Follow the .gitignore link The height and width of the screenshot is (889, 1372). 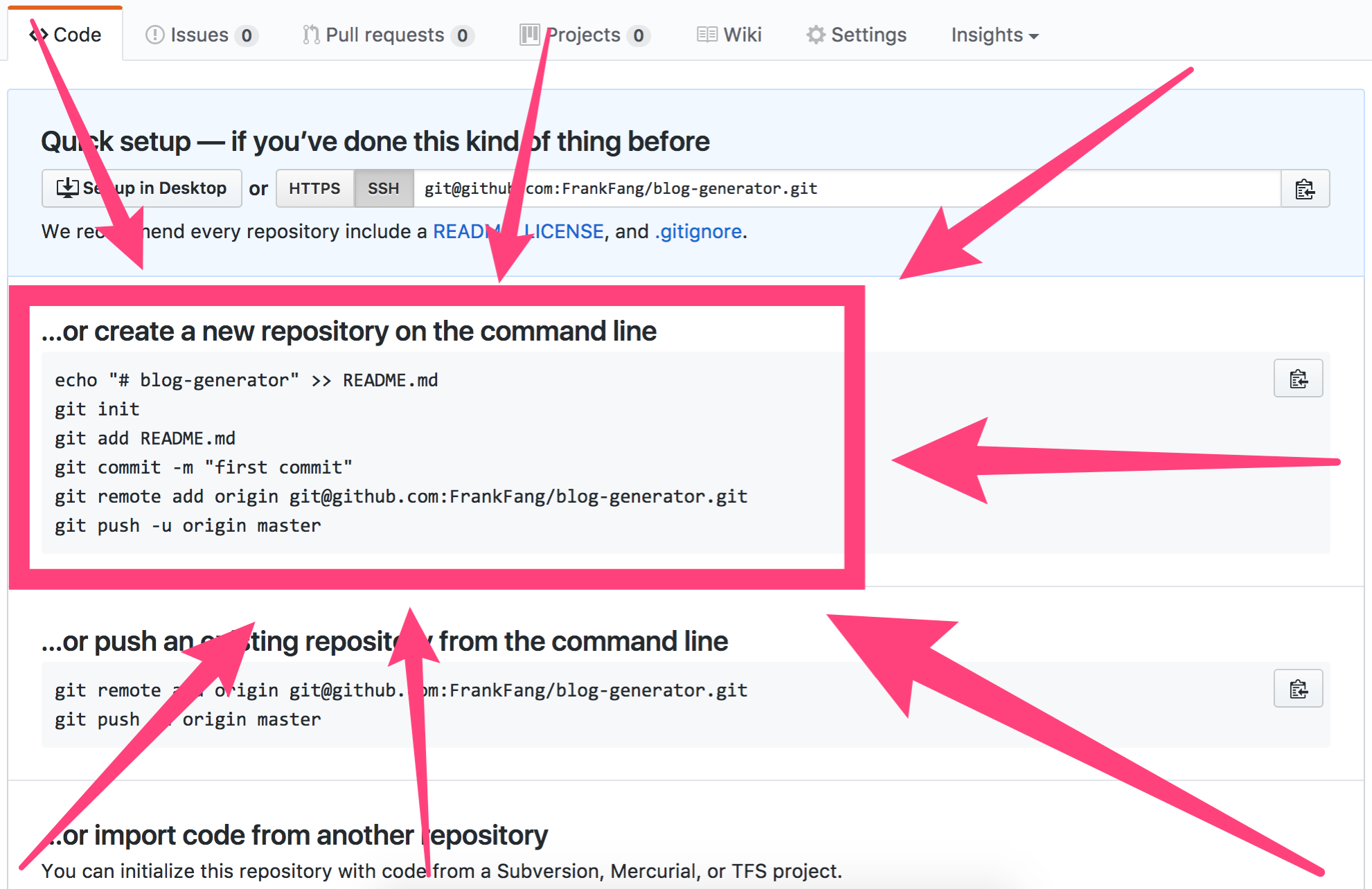(698, 231)
